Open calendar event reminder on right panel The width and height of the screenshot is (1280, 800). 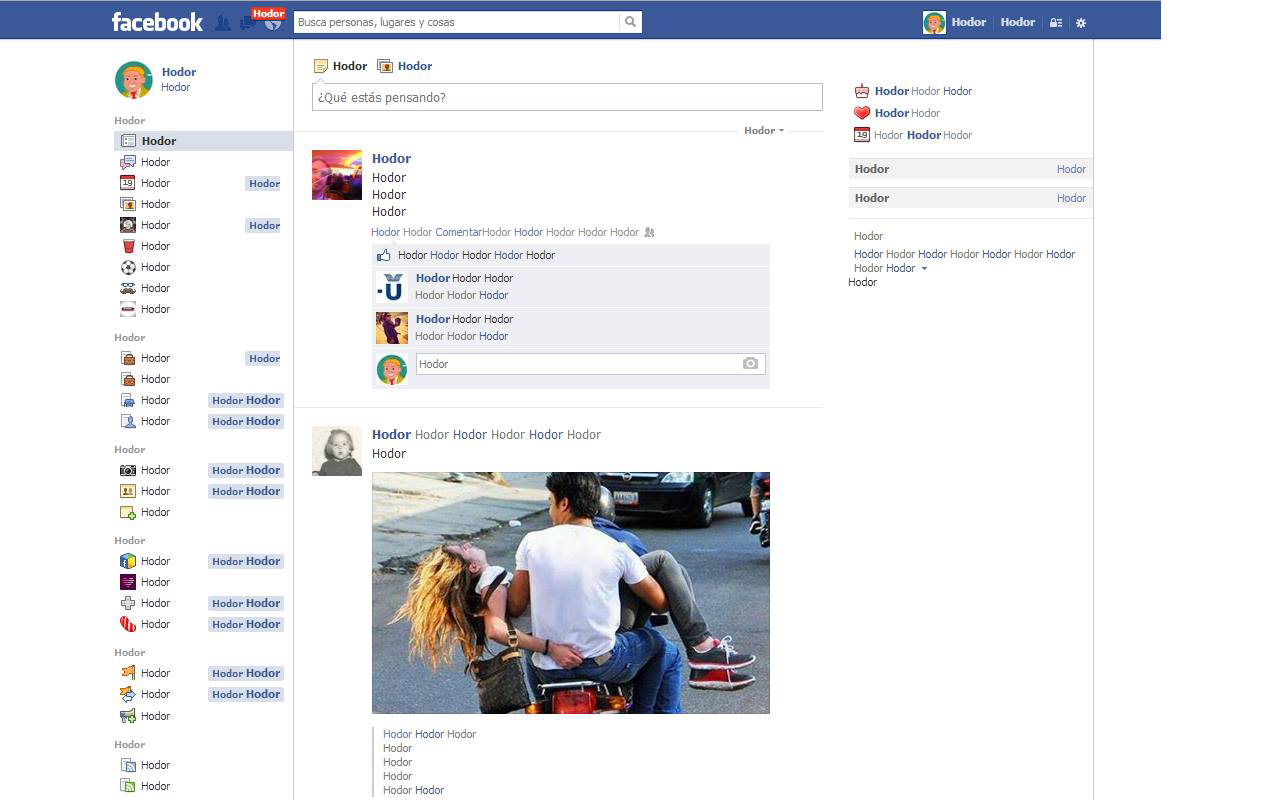[862, 135]
